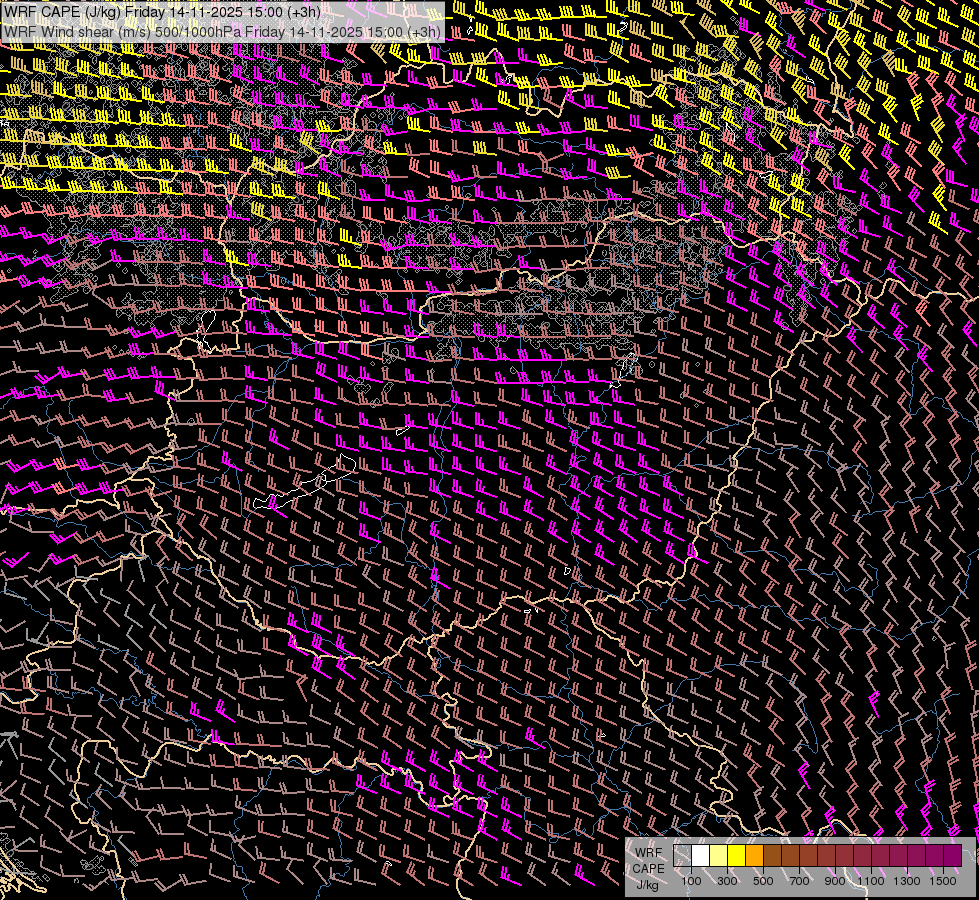Click the legend value 100
Viewport: 979px width, 900px height.
point(691,881)
